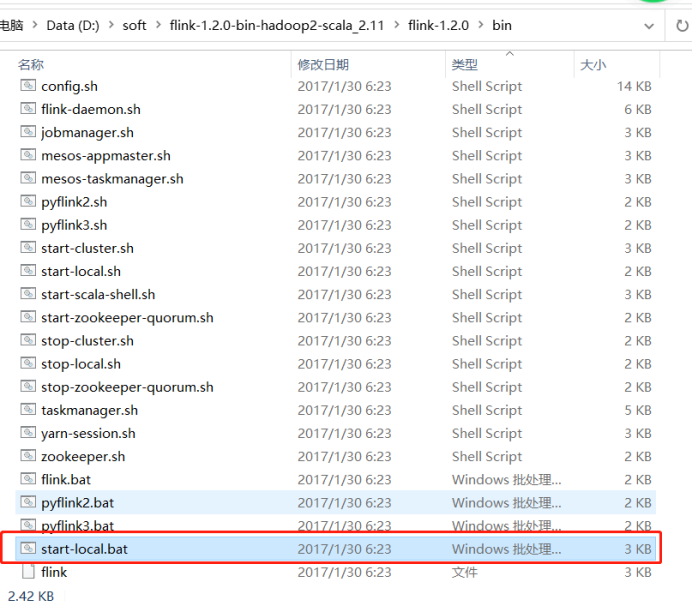Sort files by the 大小 column

click(x=593, y=65)
